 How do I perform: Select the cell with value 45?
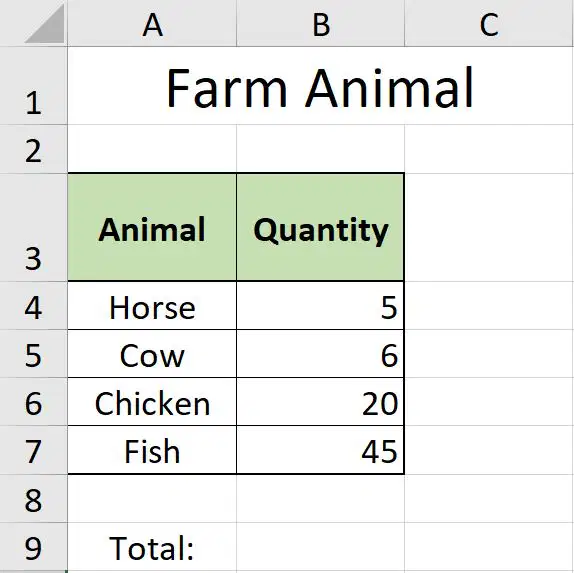(x=321, y=450)
